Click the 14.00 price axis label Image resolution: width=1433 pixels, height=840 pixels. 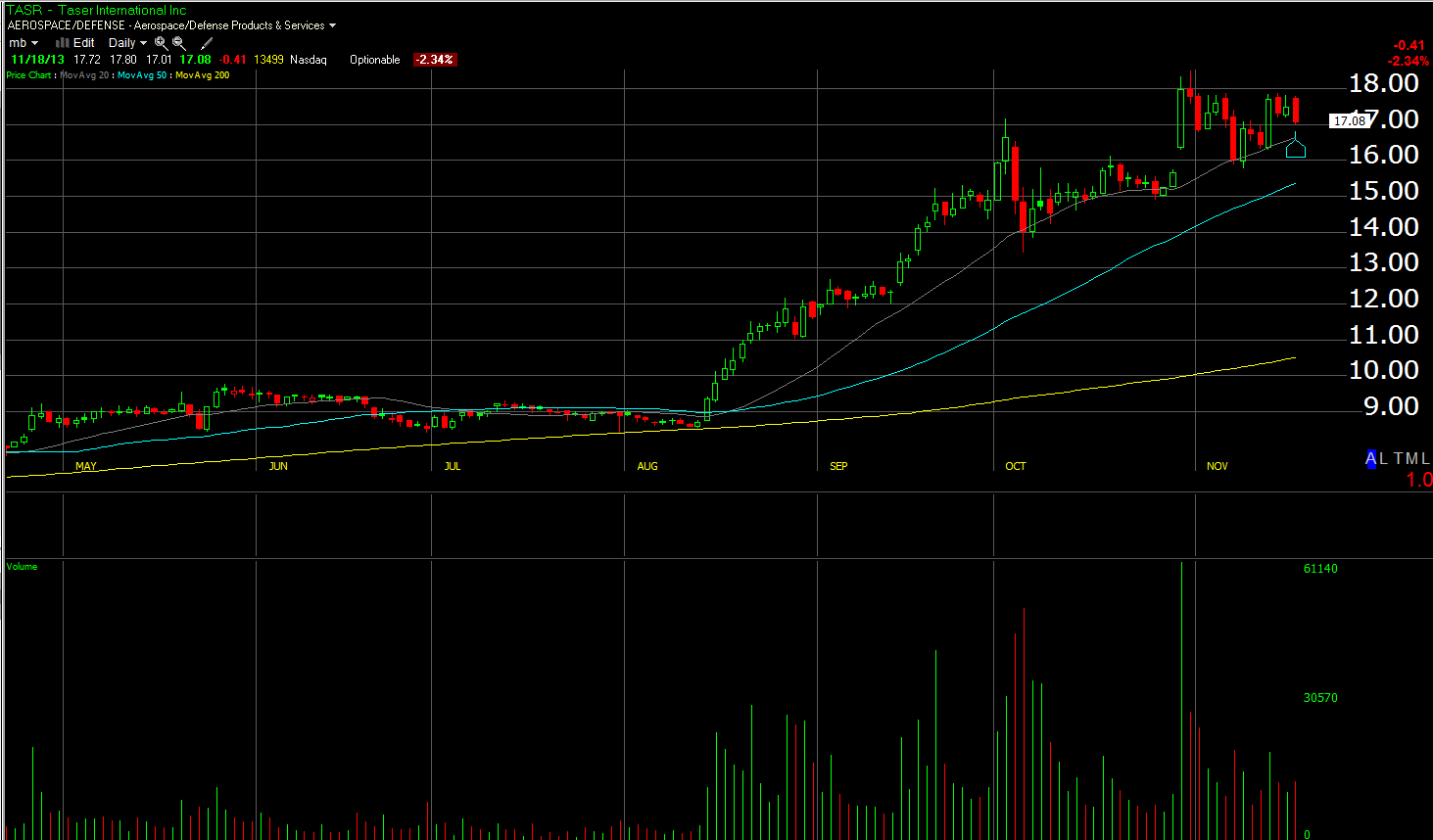(x=1384, y=227)
